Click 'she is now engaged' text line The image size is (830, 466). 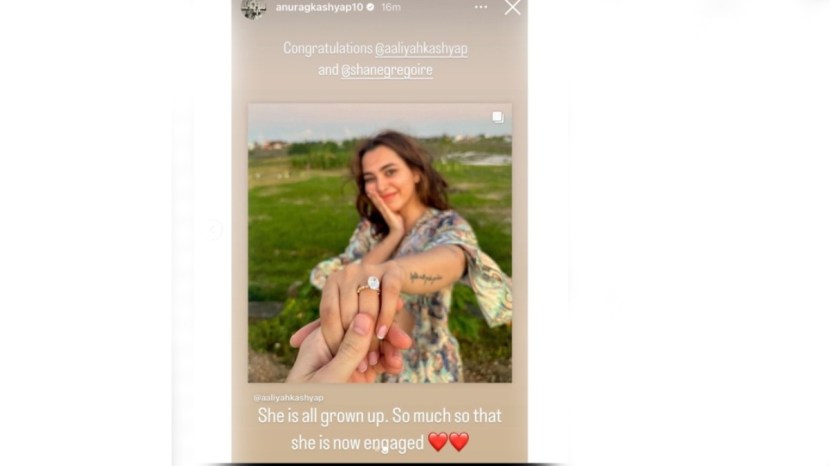(x=357, y=442)
